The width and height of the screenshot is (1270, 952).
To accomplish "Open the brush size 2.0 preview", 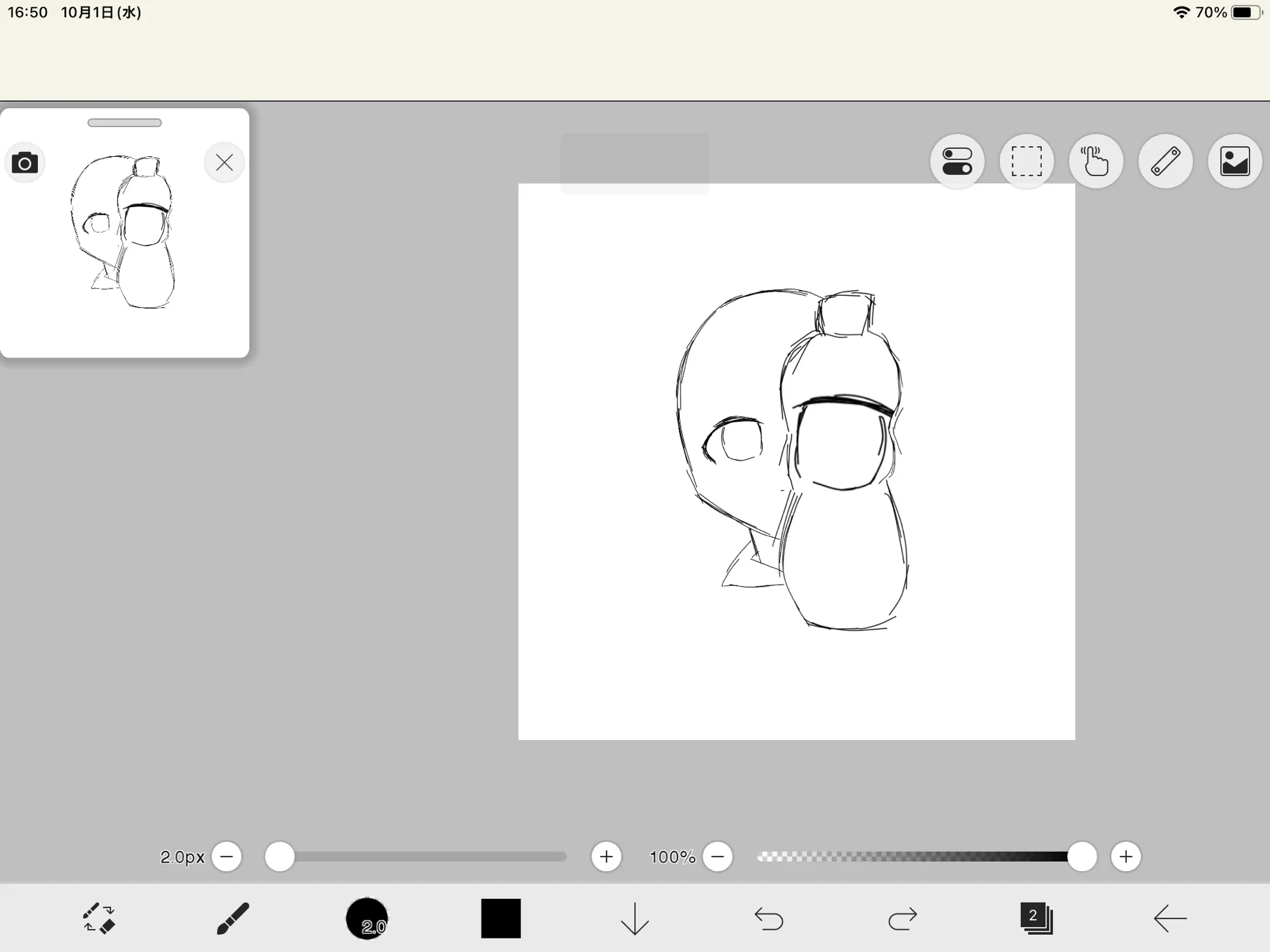I will coord(367,918).
